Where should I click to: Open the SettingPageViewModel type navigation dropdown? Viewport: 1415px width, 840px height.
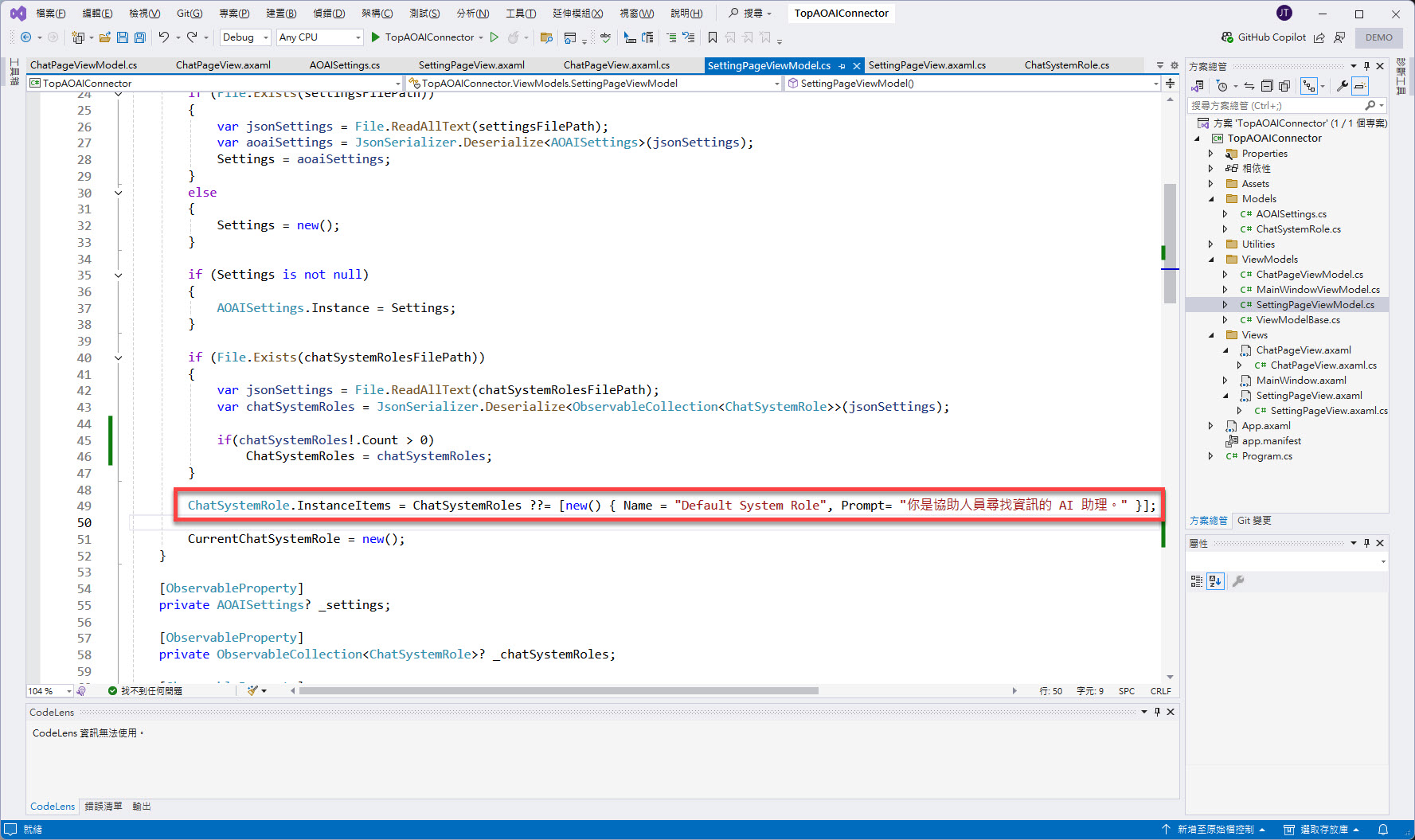[x=593, y=83]
